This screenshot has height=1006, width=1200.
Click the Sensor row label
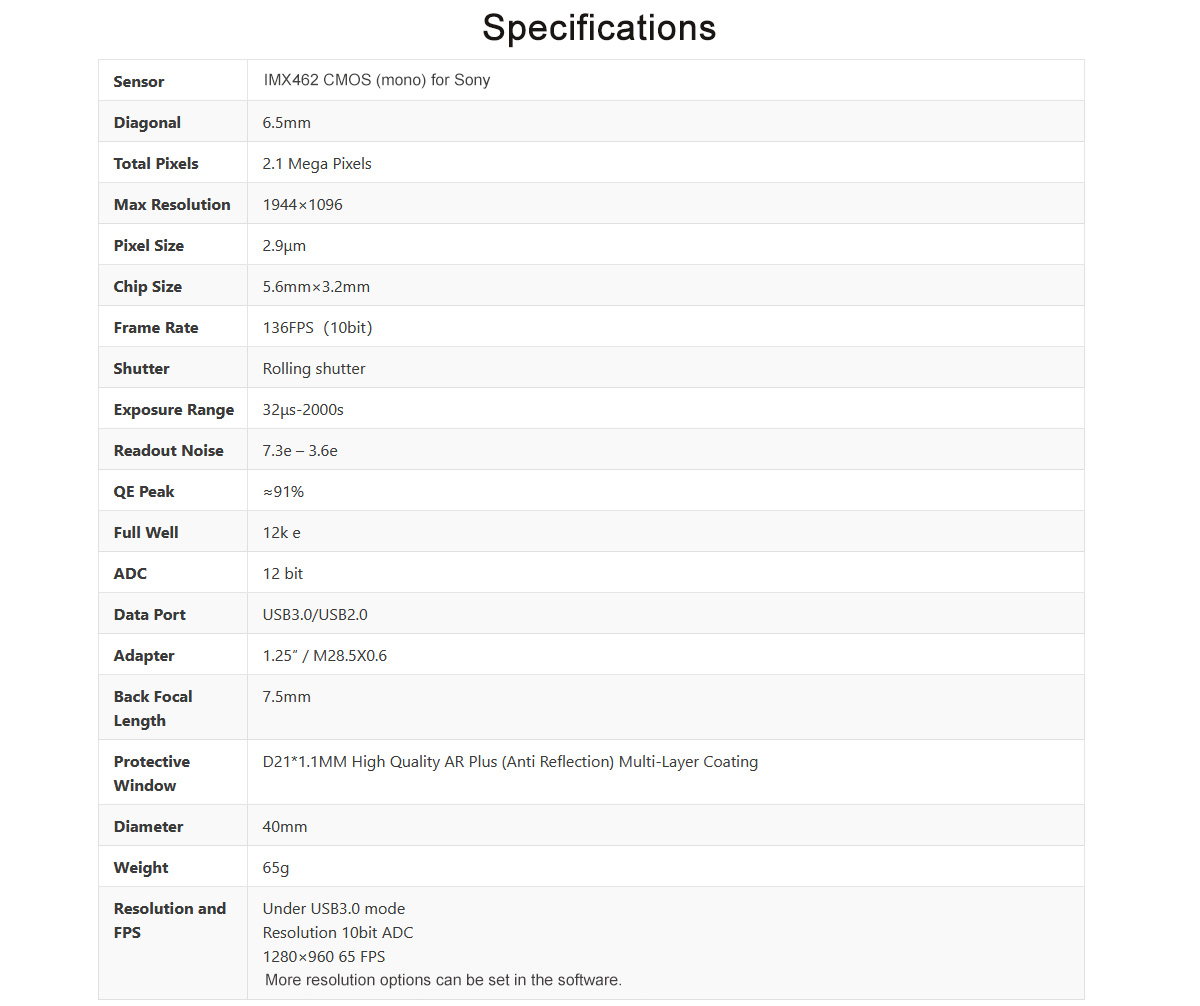pos(139,82)
